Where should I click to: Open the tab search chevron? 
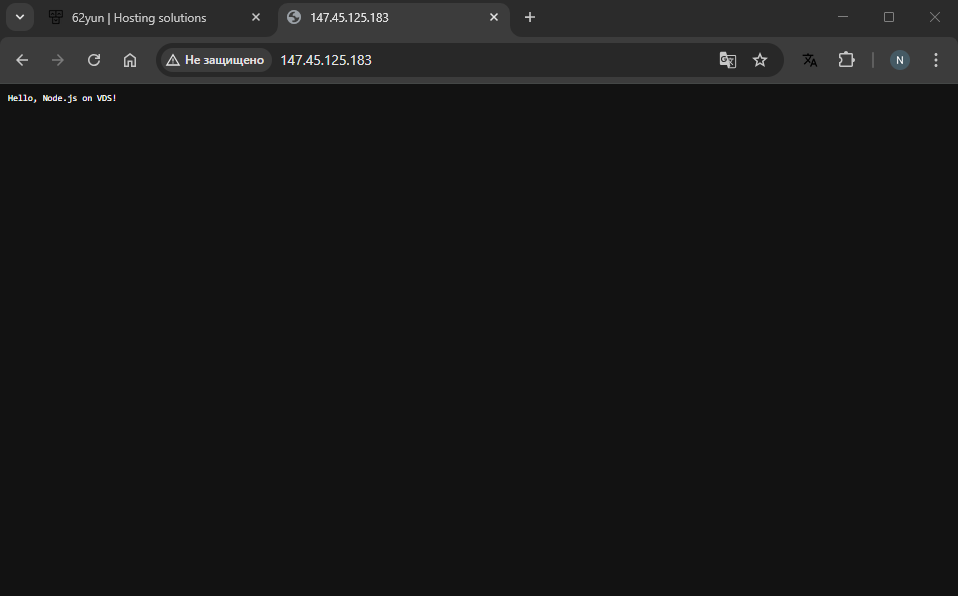point(19,17)
